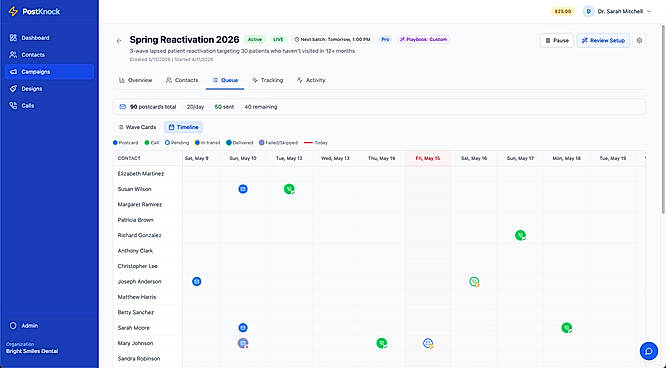Open Calls in the sidebar

tap(49, 106)
